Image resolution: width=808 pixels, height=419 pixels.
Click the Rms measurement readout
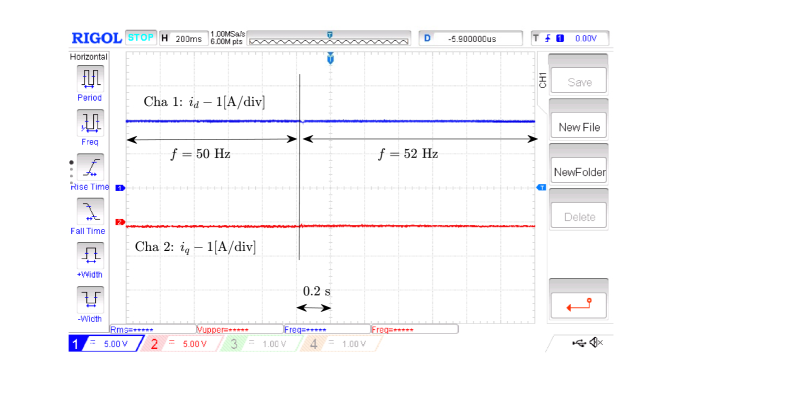tap(153, 329)
